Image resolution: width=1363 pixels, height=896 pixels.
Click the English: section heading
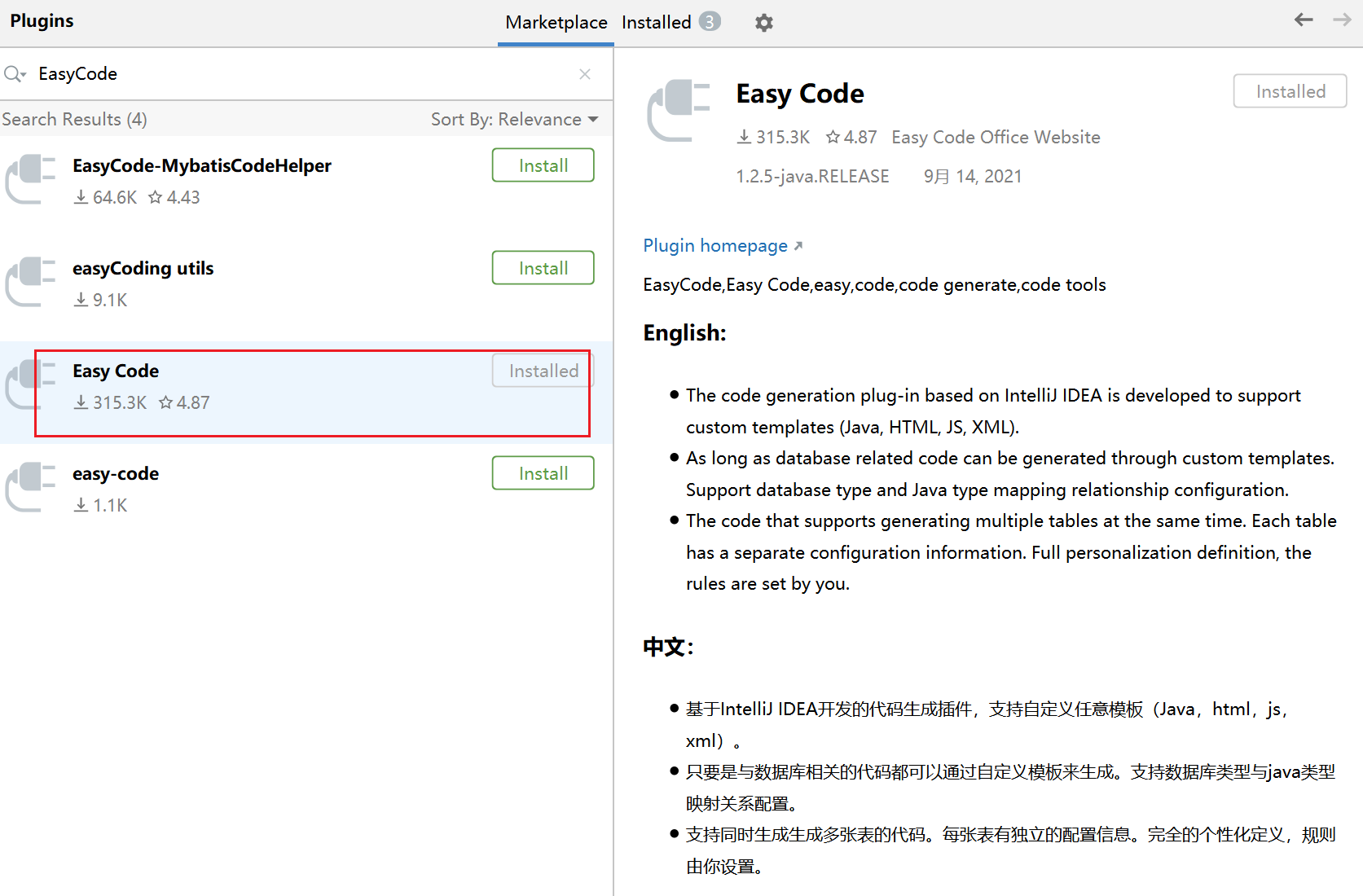click(684, 332)
